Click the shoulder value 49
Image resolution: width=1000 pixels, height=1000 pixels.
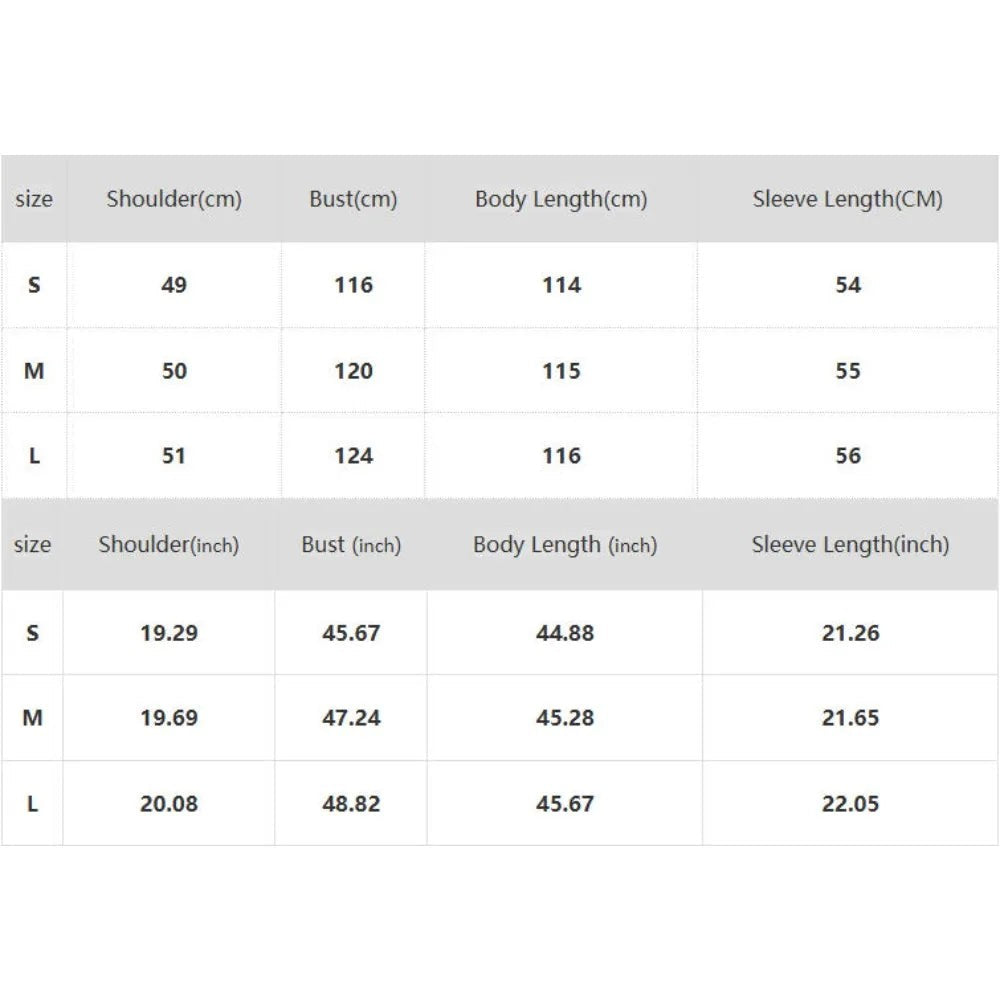[x=174, y=284]
